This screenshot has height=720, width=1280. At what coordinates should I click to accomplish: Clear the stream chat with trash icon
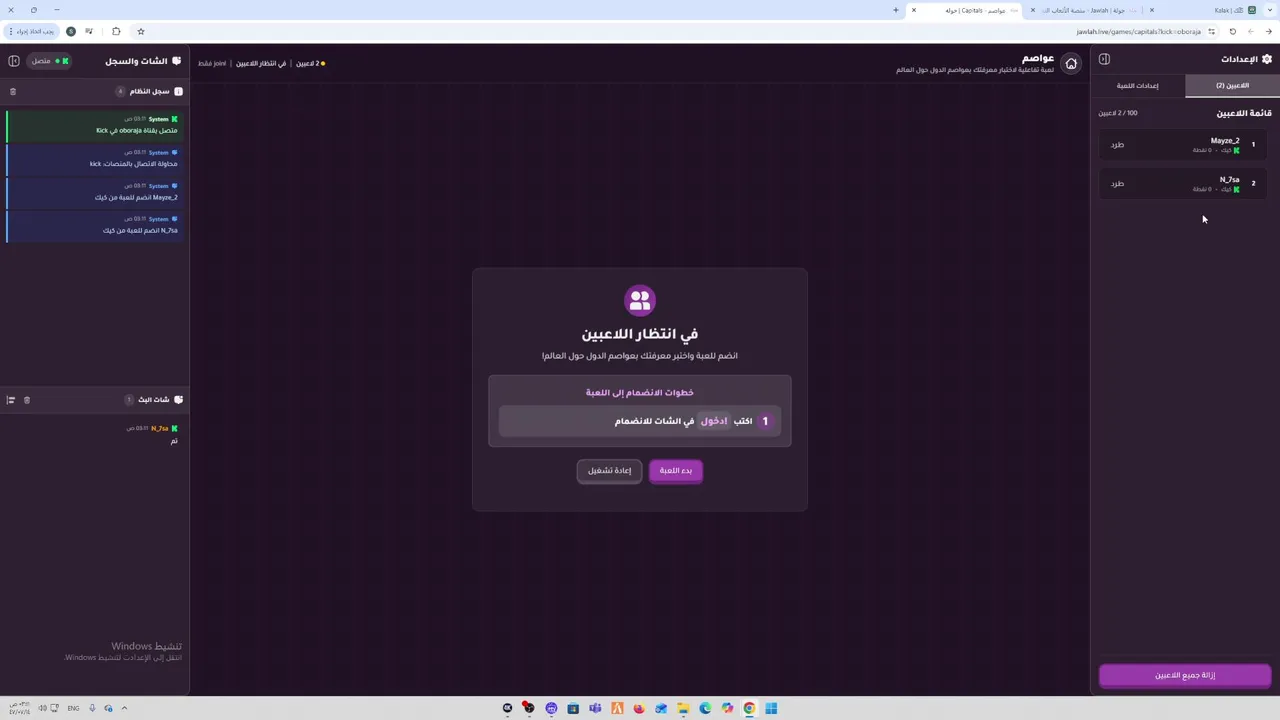[27, 400]
